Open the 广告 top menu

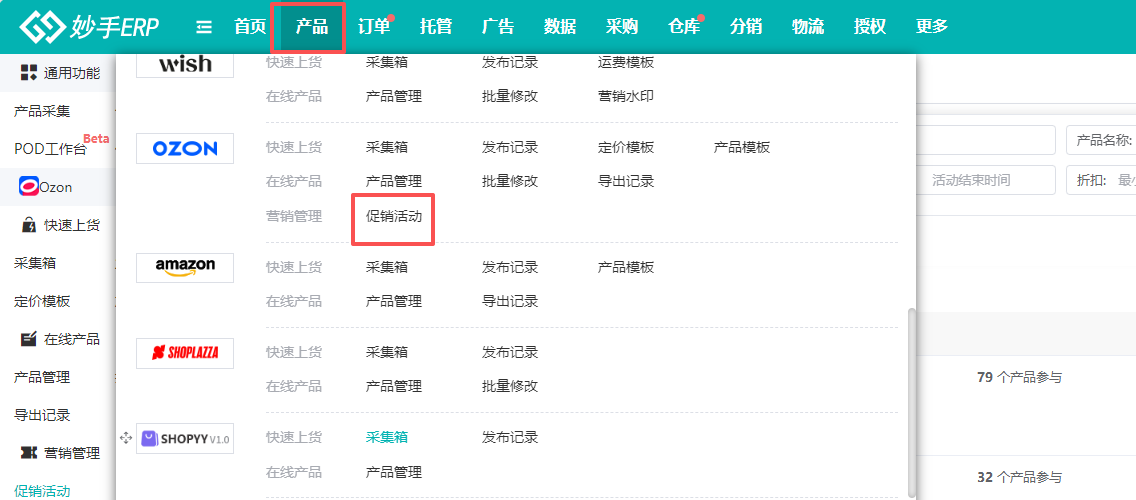(498, 27)
